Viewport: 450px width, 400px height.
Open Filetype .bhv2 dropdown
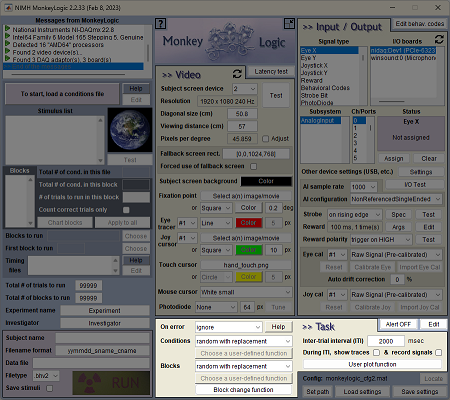click(x=46, y=376)
